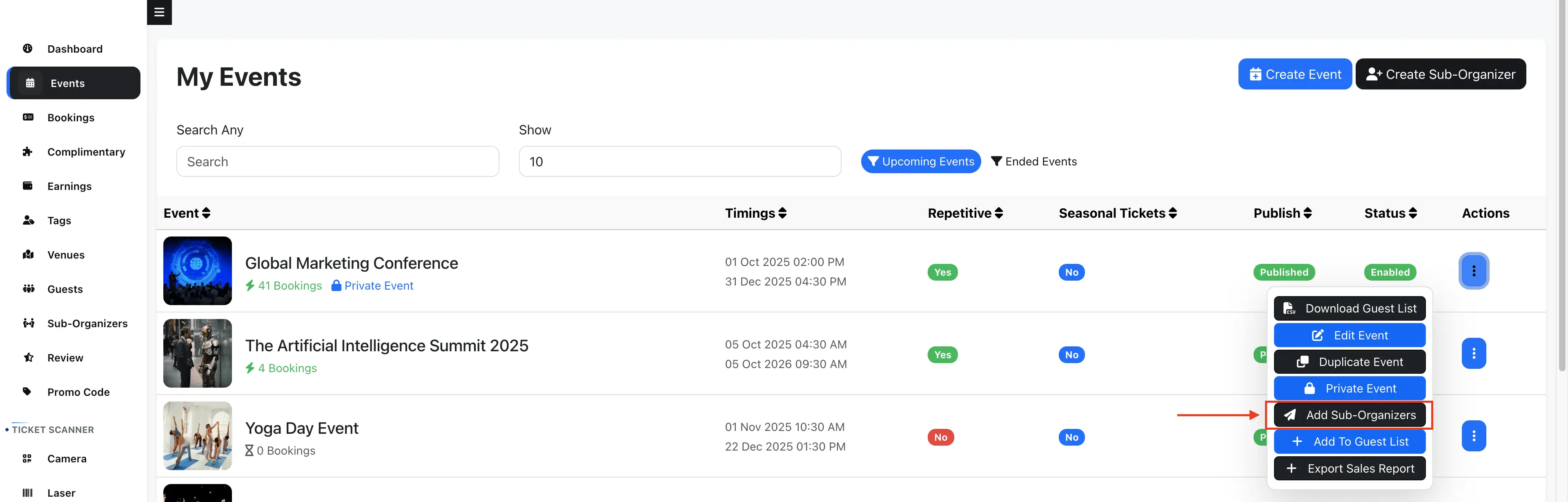This screenshot has height=502, width=1568.
Task: Click the Create Event button
Action: pos(1295,74)
